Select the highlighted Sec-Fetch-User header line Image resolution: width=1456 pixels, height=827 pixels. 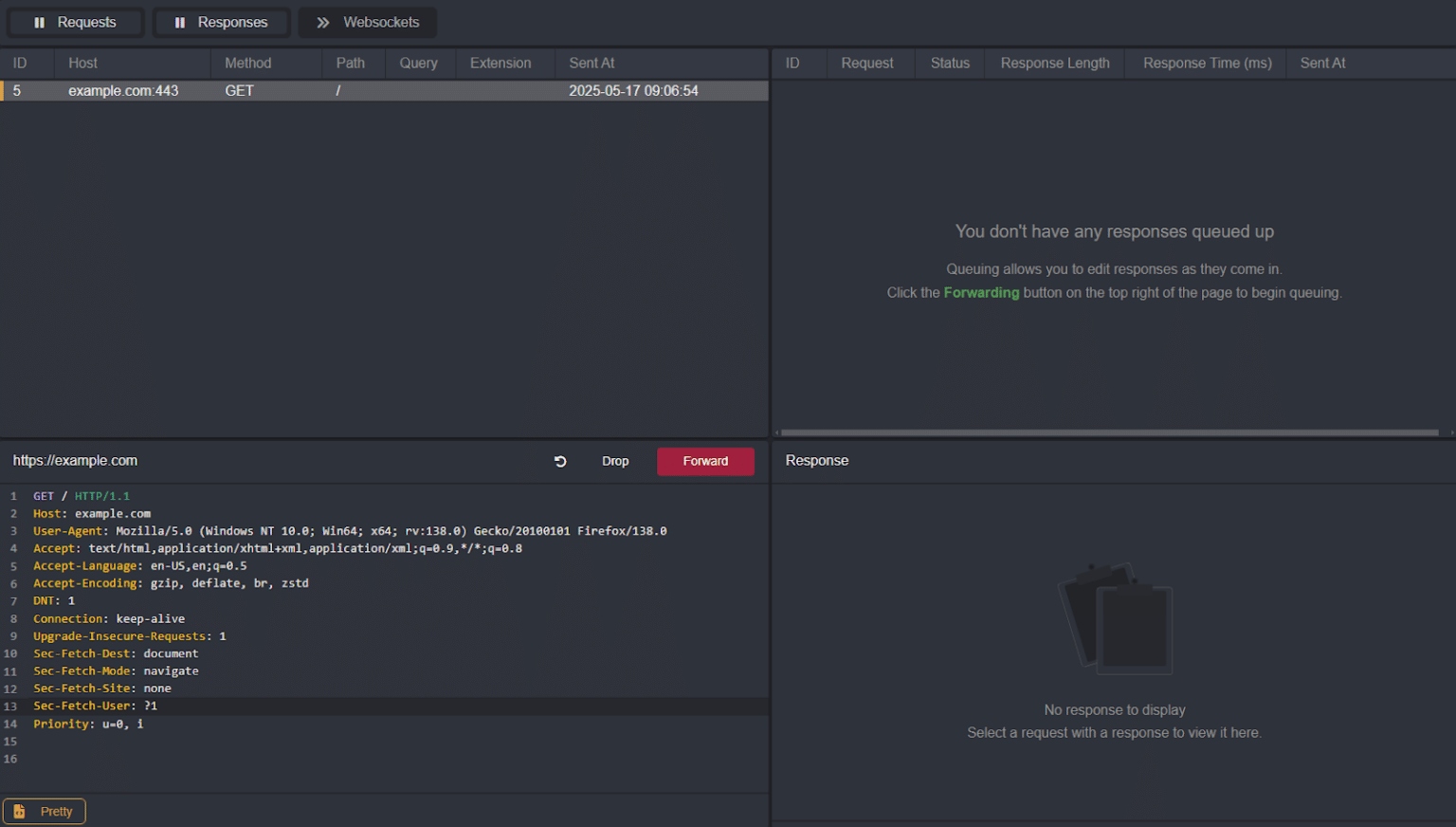click(x=95, y=706)
